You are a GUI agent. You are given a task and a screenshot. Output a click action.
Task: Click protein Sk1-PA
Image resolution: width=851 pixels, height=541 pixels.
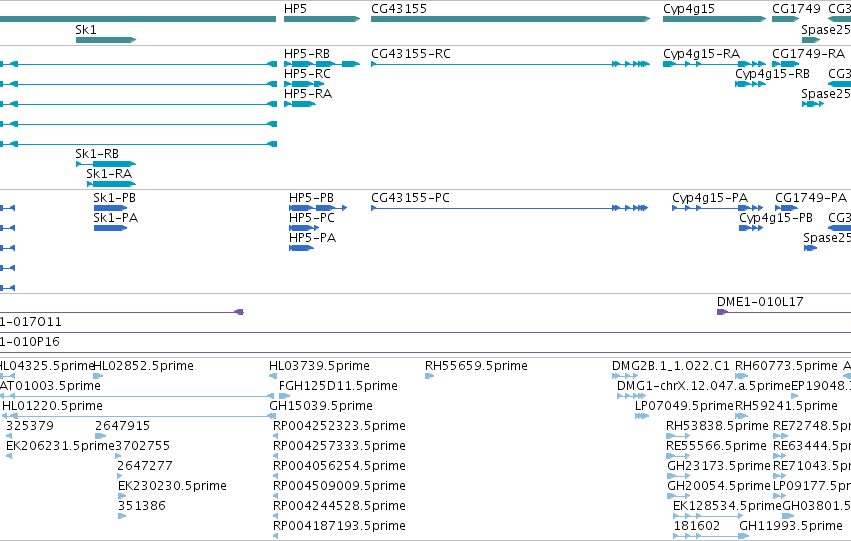coord(111,228)
